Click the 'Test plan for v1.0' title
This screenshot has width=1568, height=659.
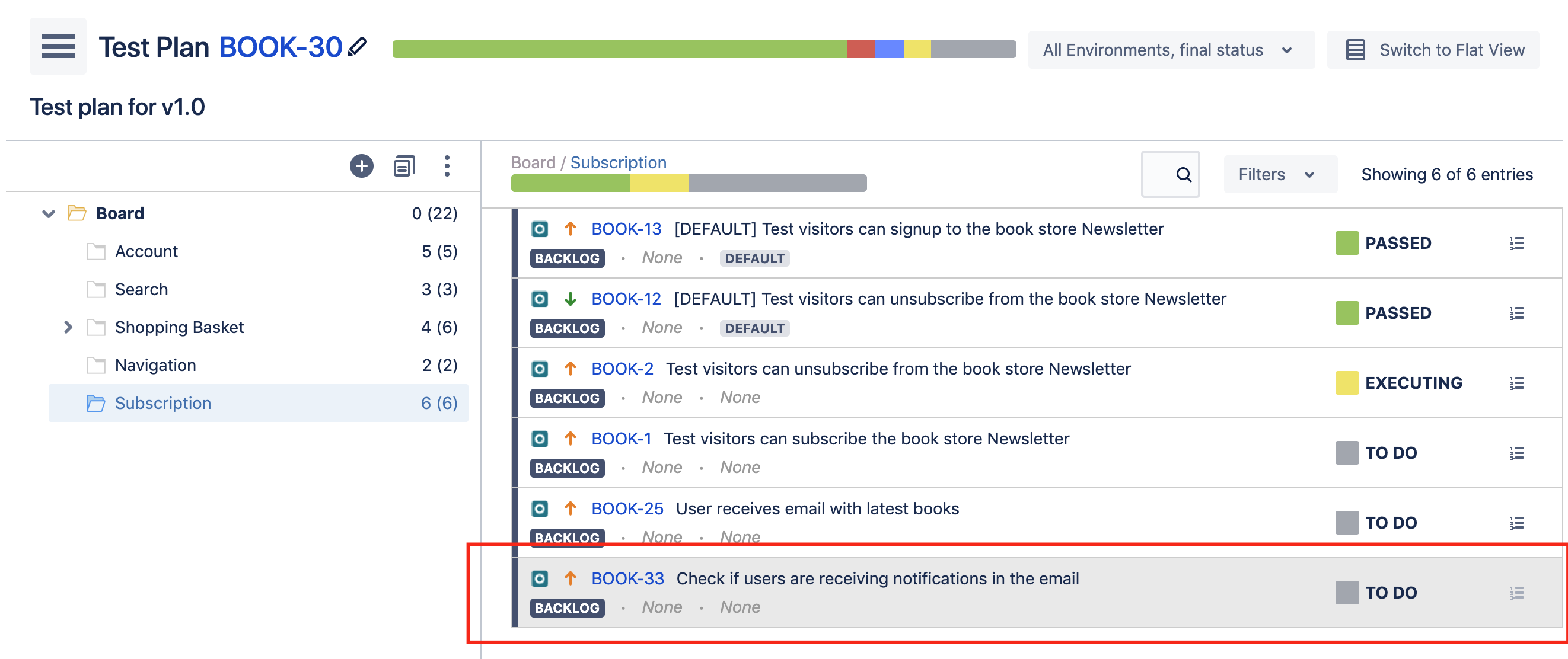coord(117,107)
